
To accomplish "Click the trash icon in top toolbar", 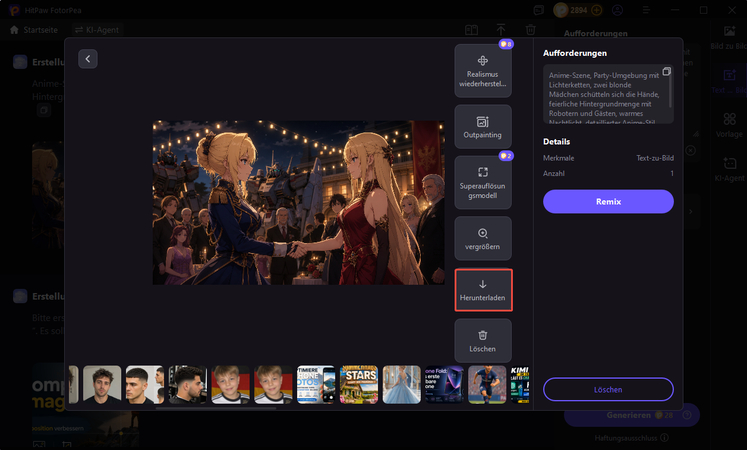I will click(x=530, y=30).
